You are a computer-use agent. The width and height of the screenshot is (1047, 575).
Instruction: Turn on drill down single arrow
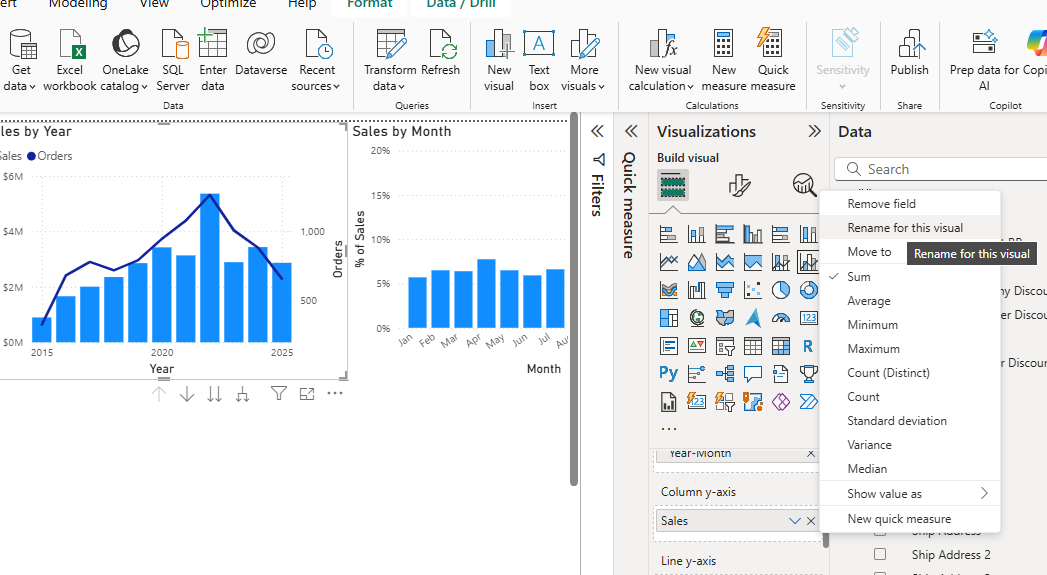coord(186,394)
